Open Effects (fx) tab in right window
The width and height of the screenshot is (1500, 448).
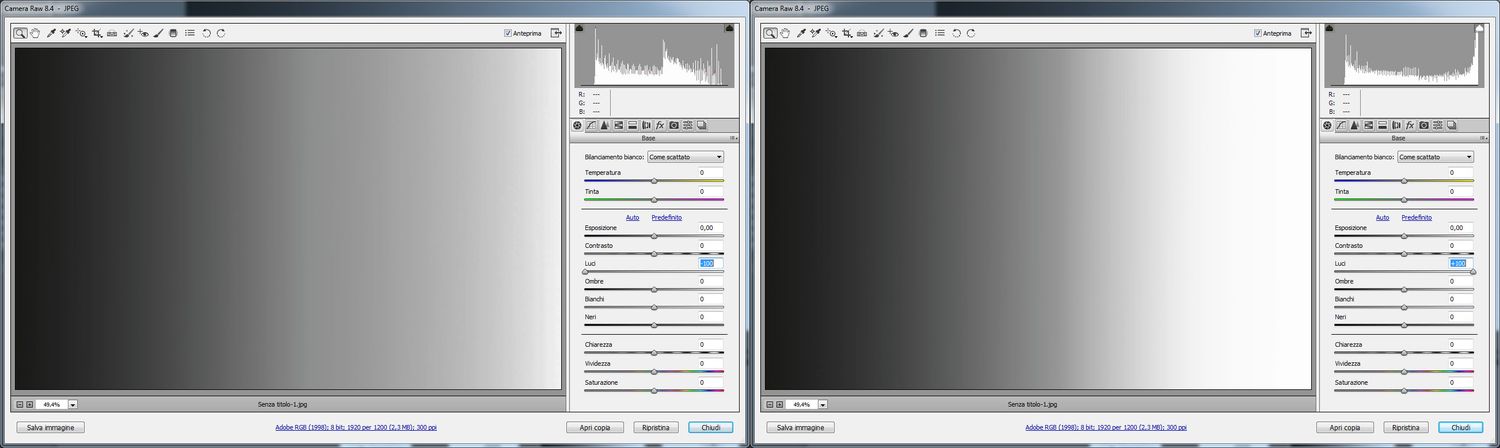point(1410,125)
